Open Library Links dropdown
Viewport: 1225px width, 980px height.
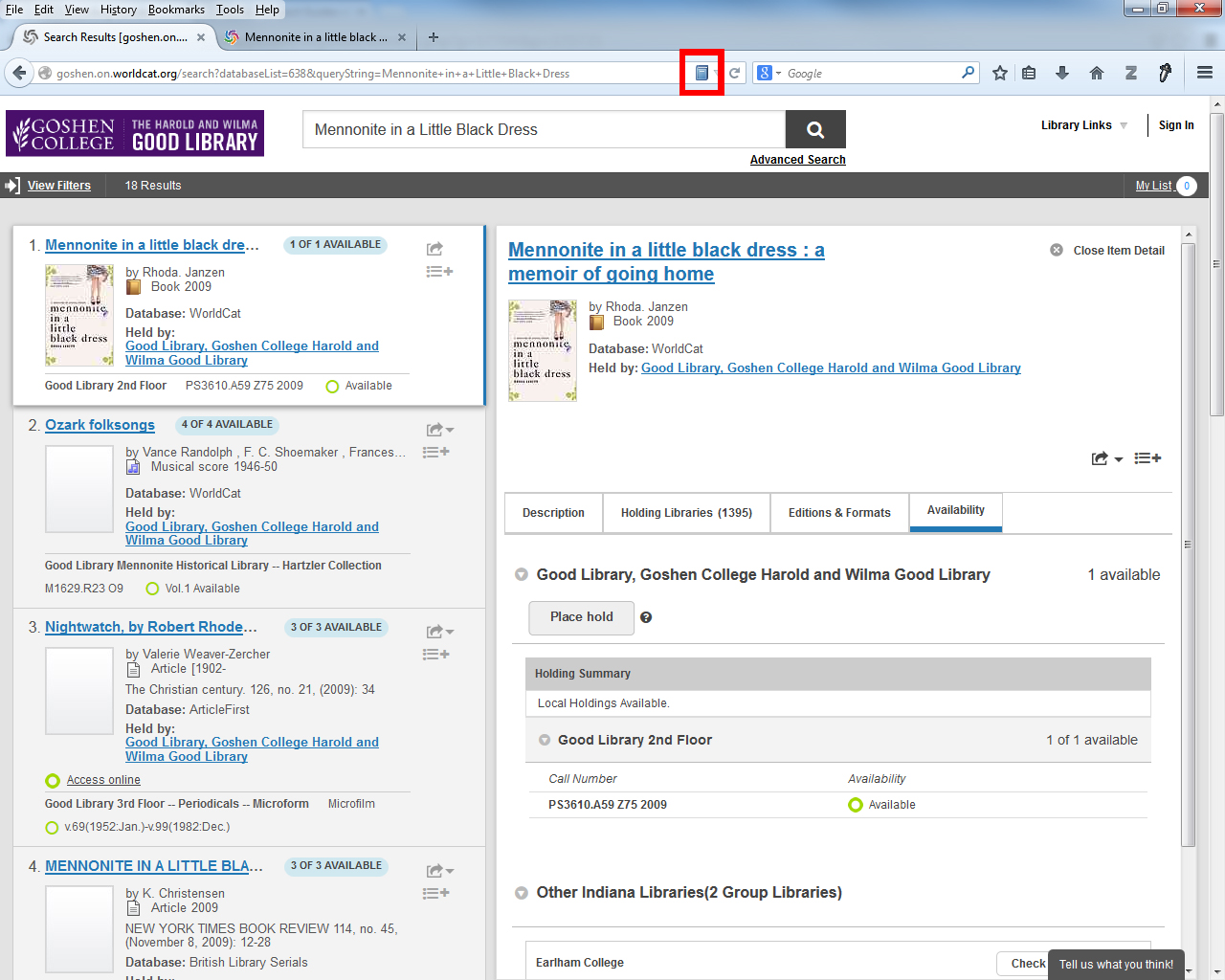(x=1084, y=125)
